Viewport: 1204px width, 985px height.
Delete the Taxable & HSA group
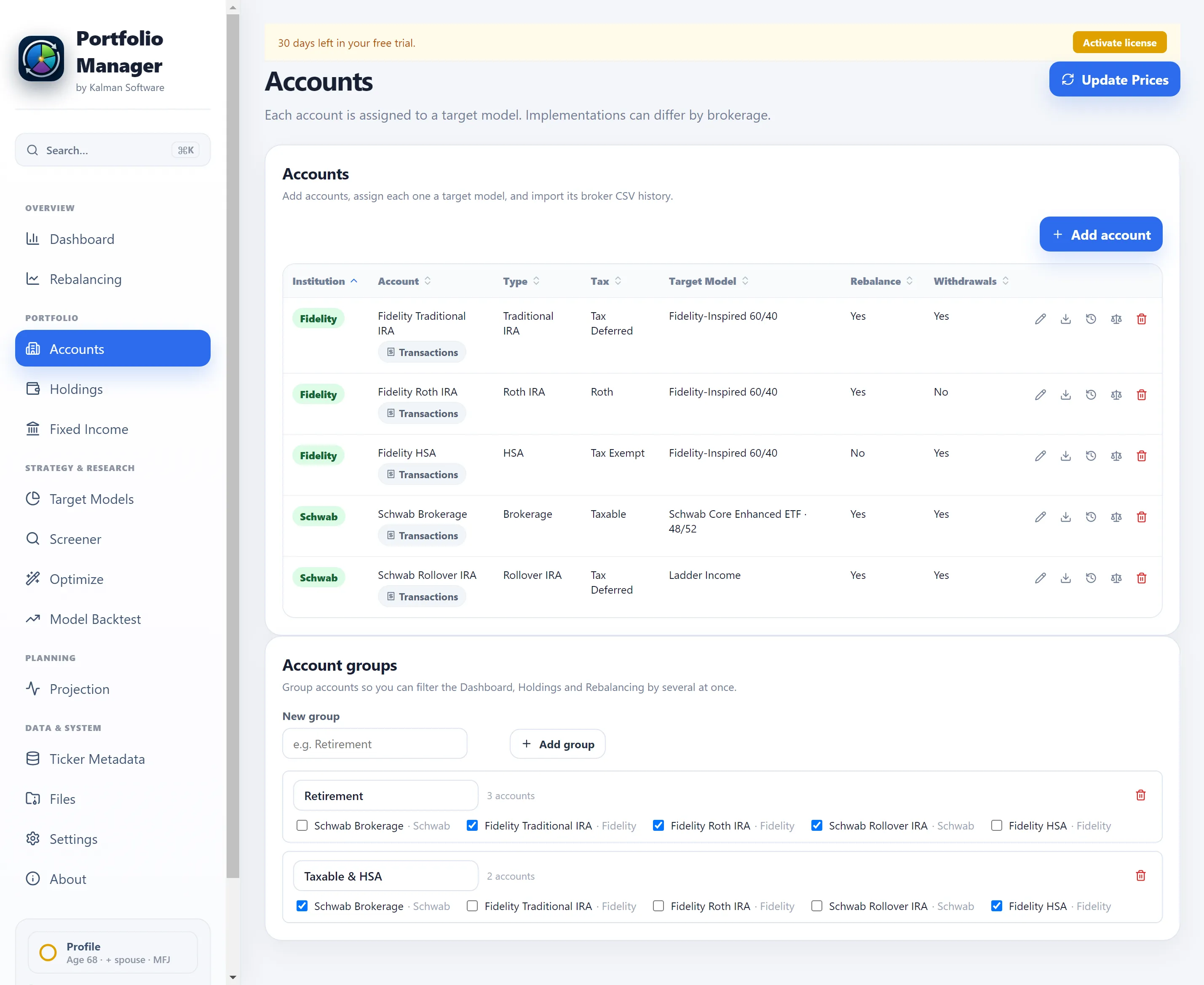pos(1140,875)
